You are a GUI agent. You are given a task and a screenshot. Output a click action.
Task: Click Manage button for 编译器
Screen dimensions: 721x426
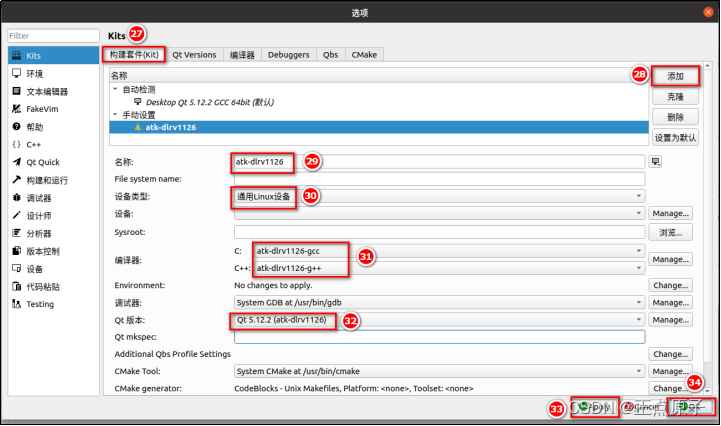point(670,259)
